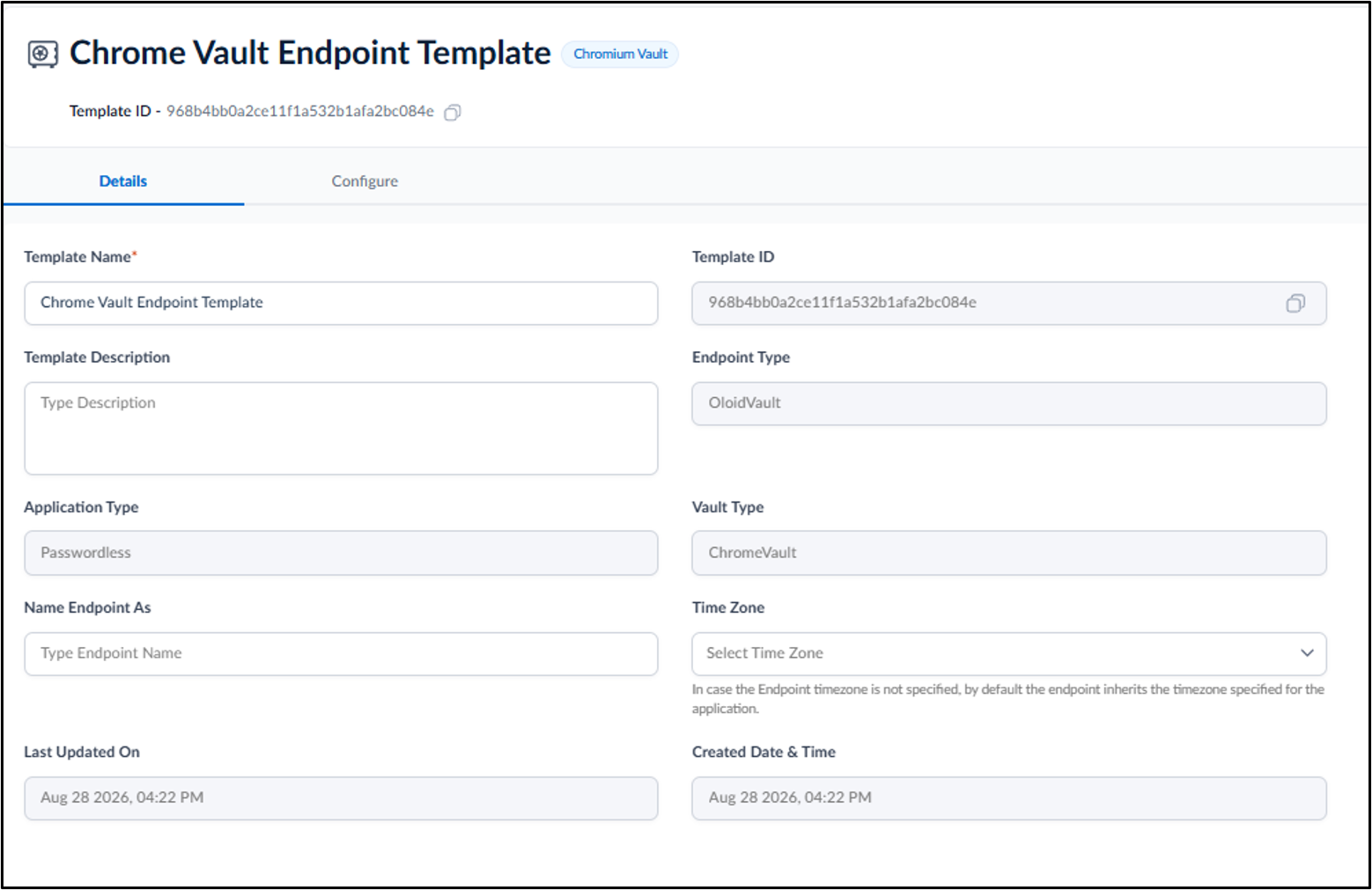The height and width of the screenshot is (890, 1372).
Task: Focus the Template Description text area
Action: 341,429
